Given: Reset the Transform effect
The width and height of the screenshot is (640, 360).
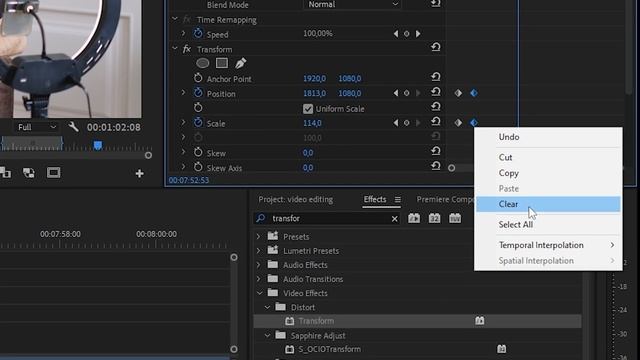Looking at the screenshot, I should point(436,47).
